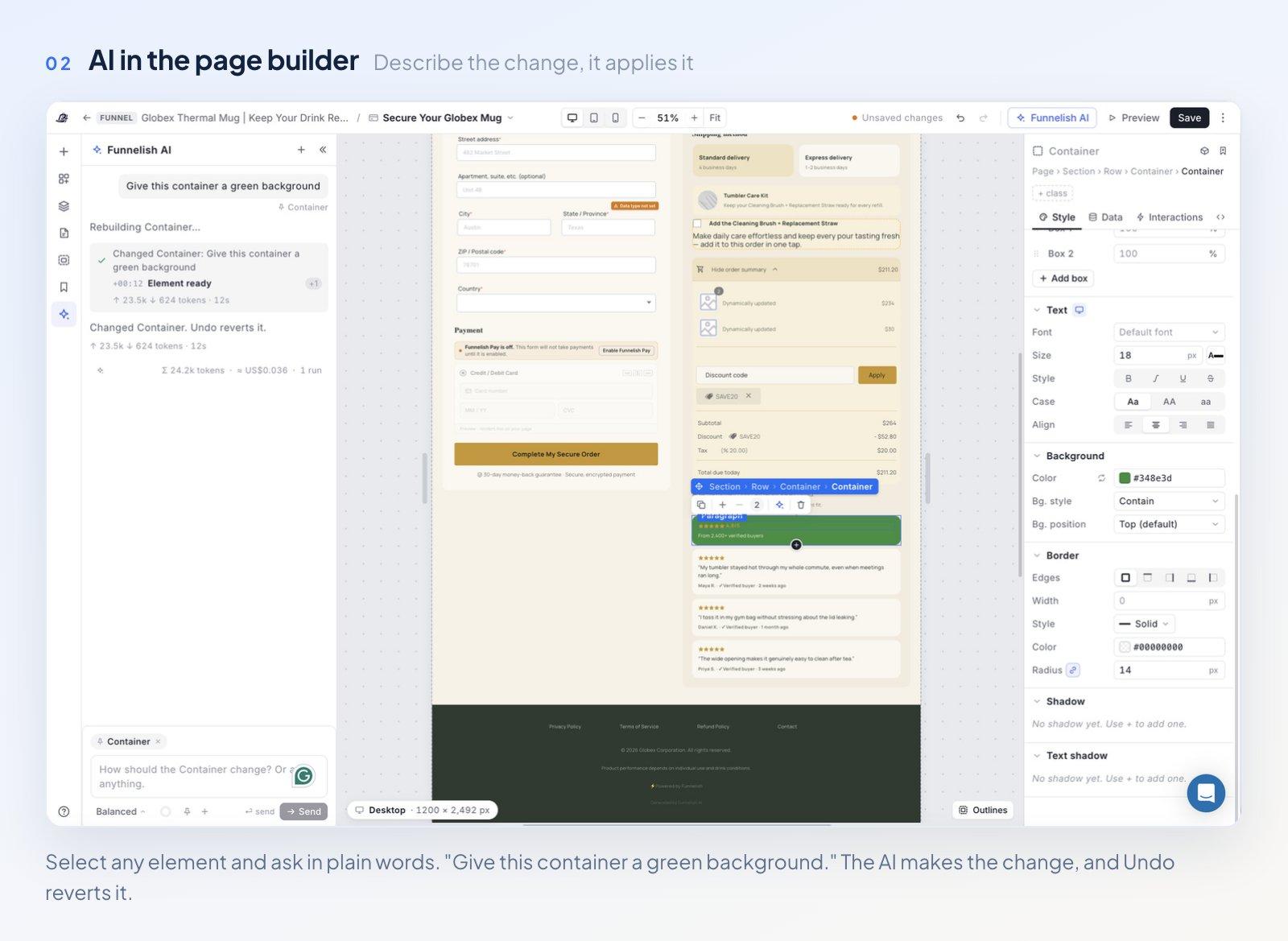Open the Bg. position dropdown

pos(1169,525)
